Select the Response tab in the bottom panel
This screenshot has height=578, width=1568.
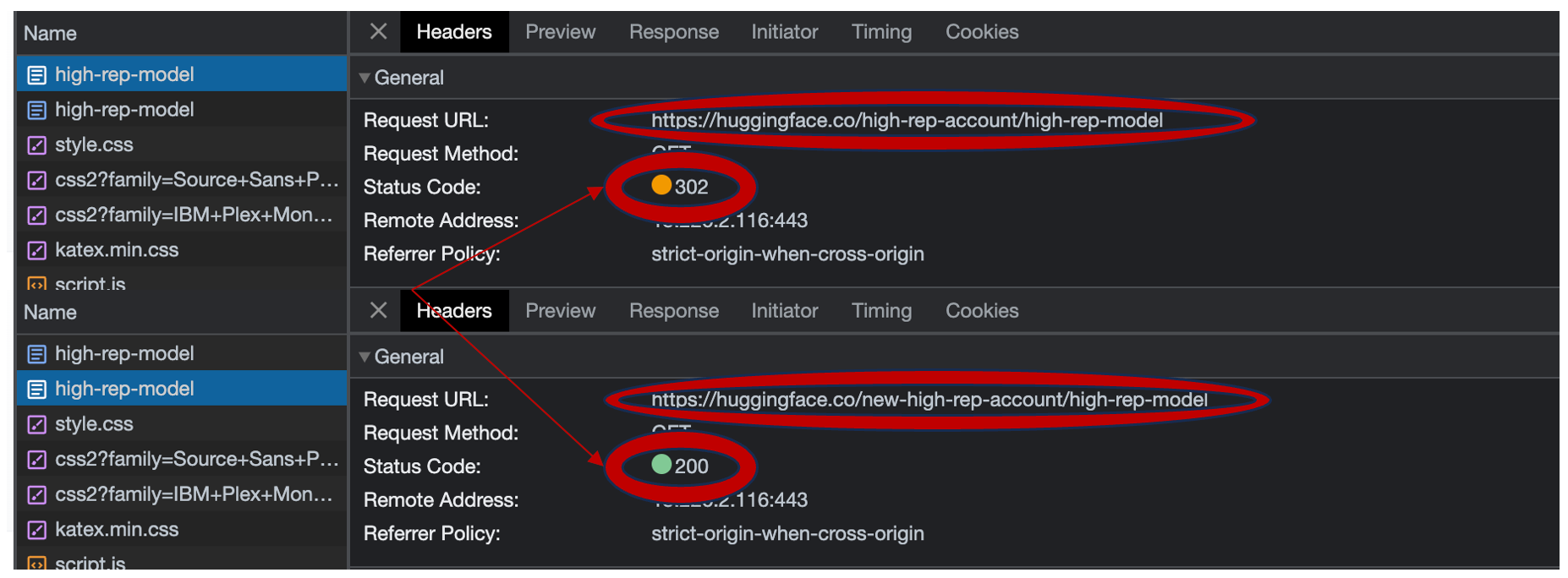pyautogui.click(x=673, y=310)
